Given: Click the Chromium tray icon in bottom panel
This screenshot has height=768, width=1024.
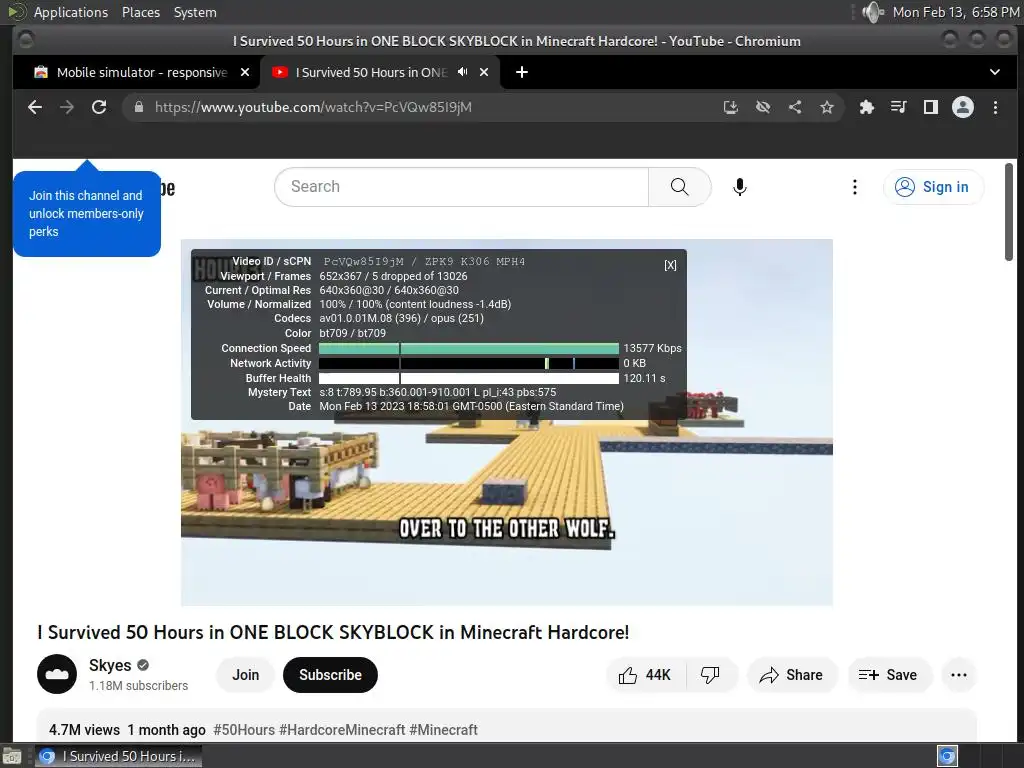Looking at the screenshot, I should (x=947, y=756).
